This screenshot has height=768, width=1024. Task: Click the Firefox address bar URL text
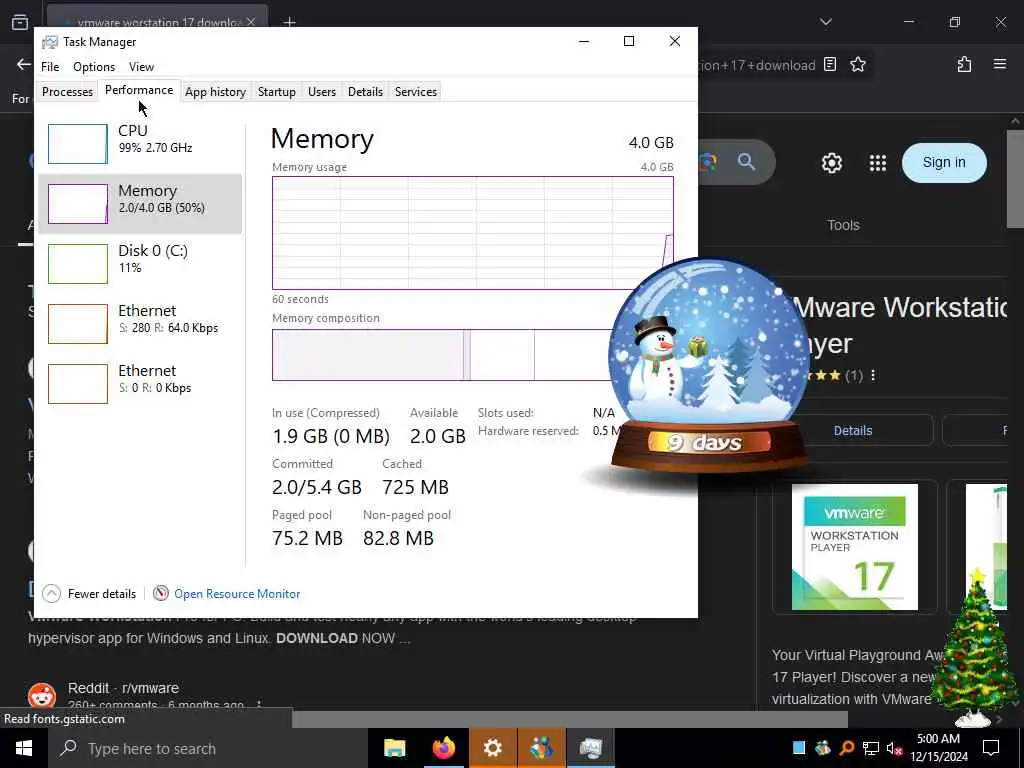(757, 65)
